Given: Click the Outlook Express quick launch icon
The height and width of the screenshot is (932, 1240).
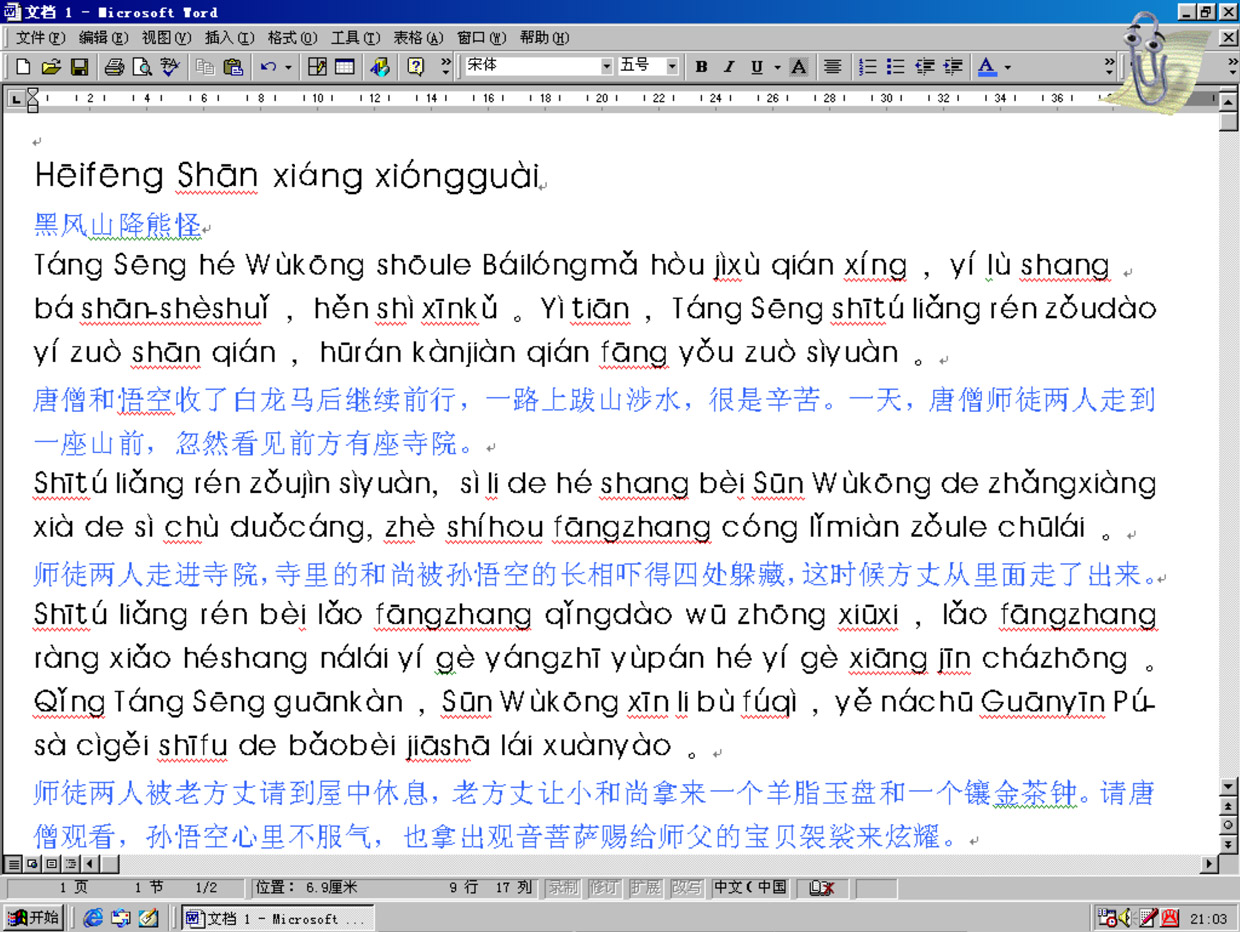Looking at the screenshot, I should pos(121,917).
